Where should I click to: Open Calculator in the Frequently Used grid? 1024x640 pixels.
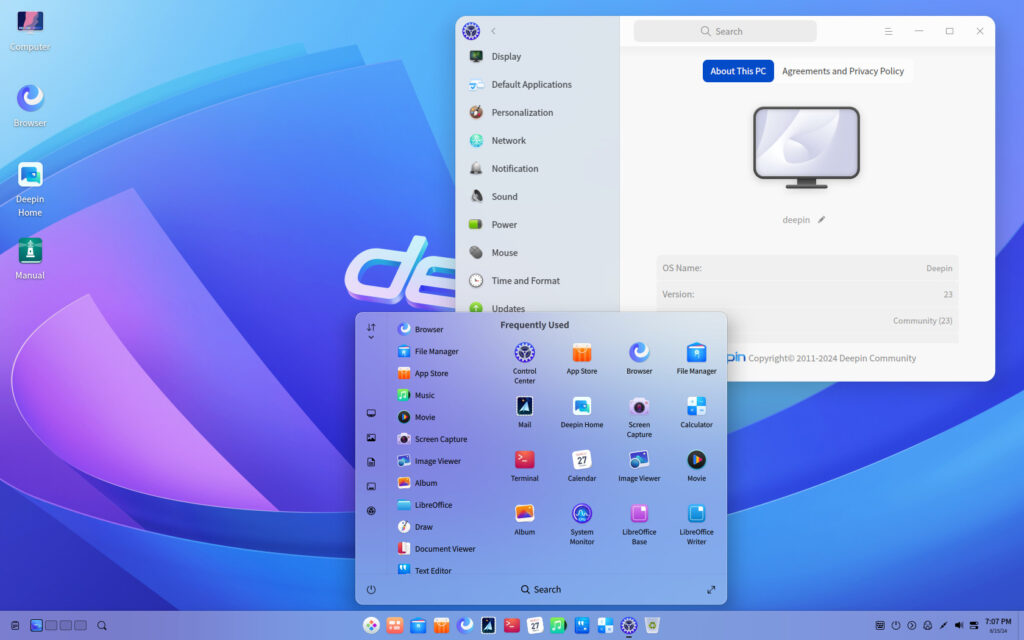click(x=696, y=407)
